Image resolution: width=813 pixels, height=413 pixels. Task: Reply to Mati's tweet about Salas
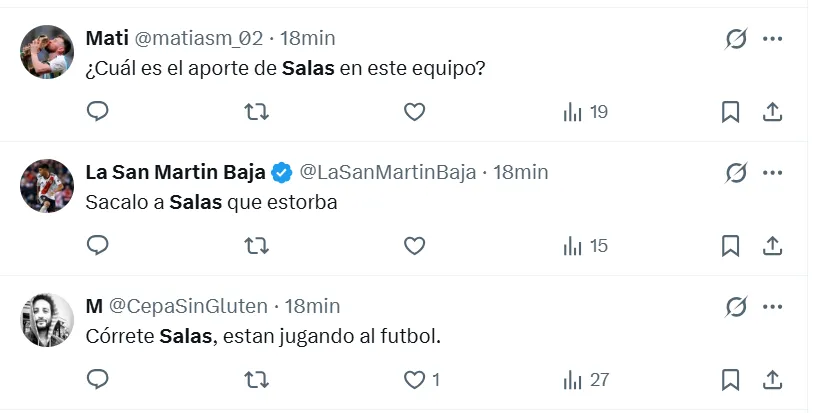click(97, 112)
